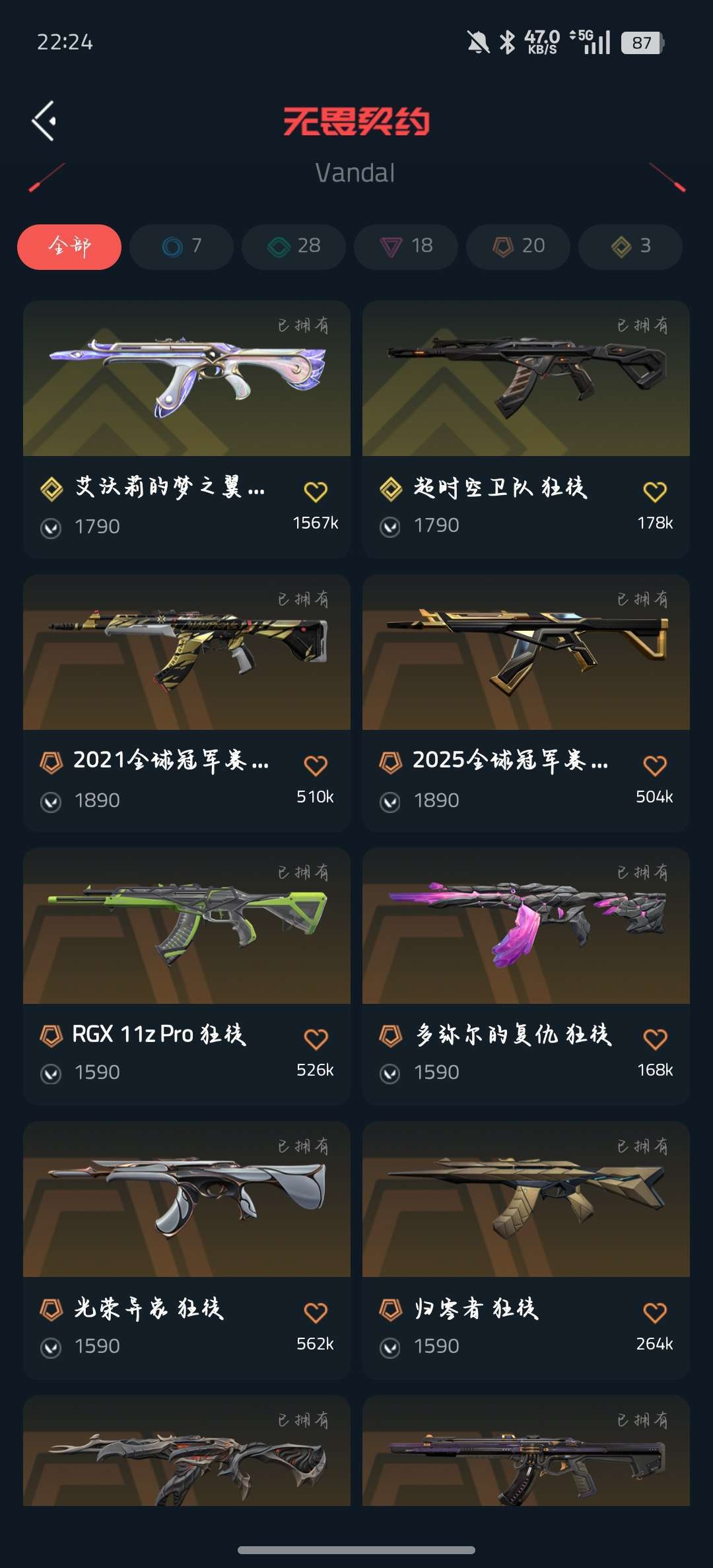Tap heart icon on 归客者狂徒
This screenshot has height=1568, width=713.
coord(655,1313)
